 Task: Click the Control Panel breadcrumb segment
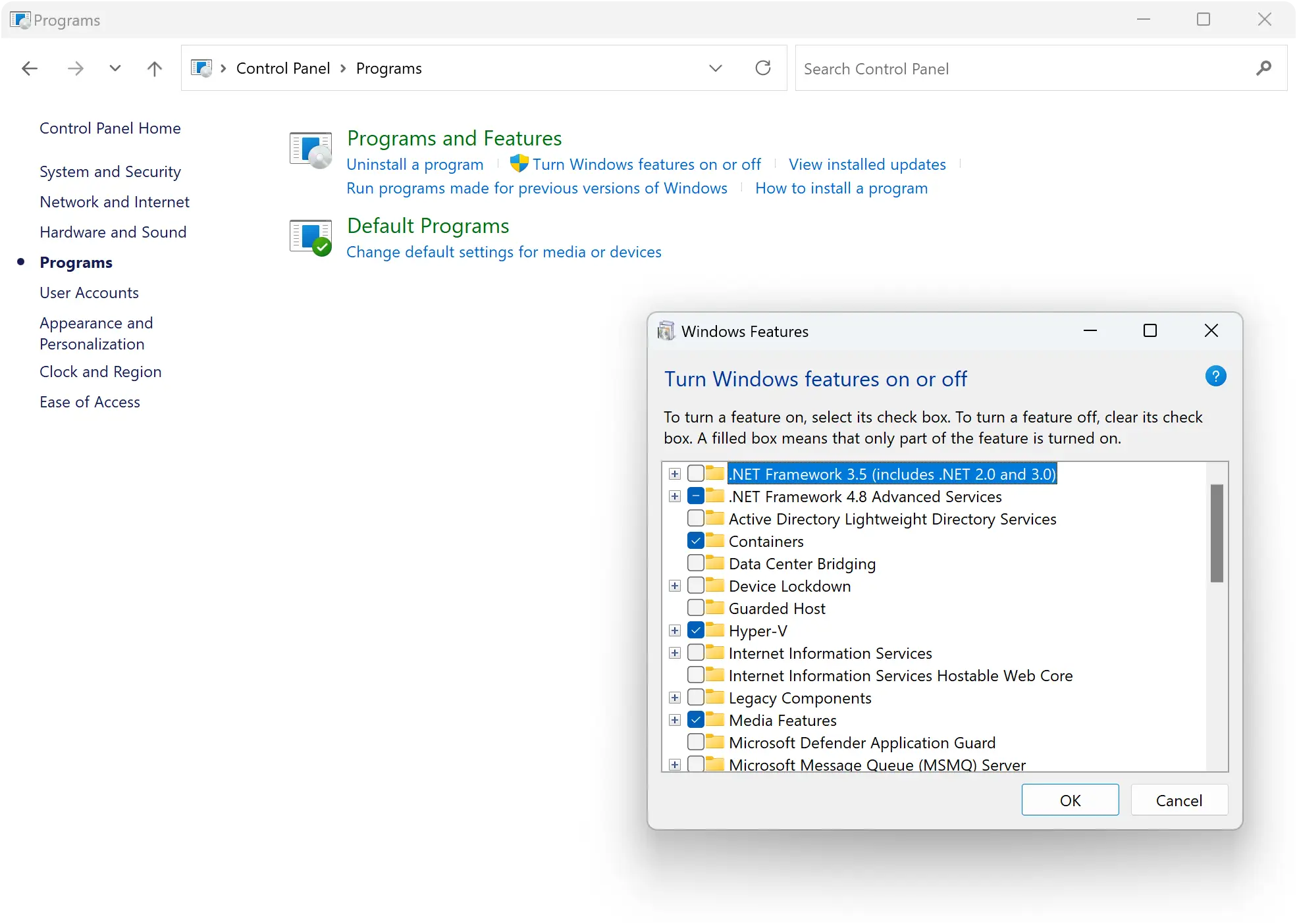point(283,68)
